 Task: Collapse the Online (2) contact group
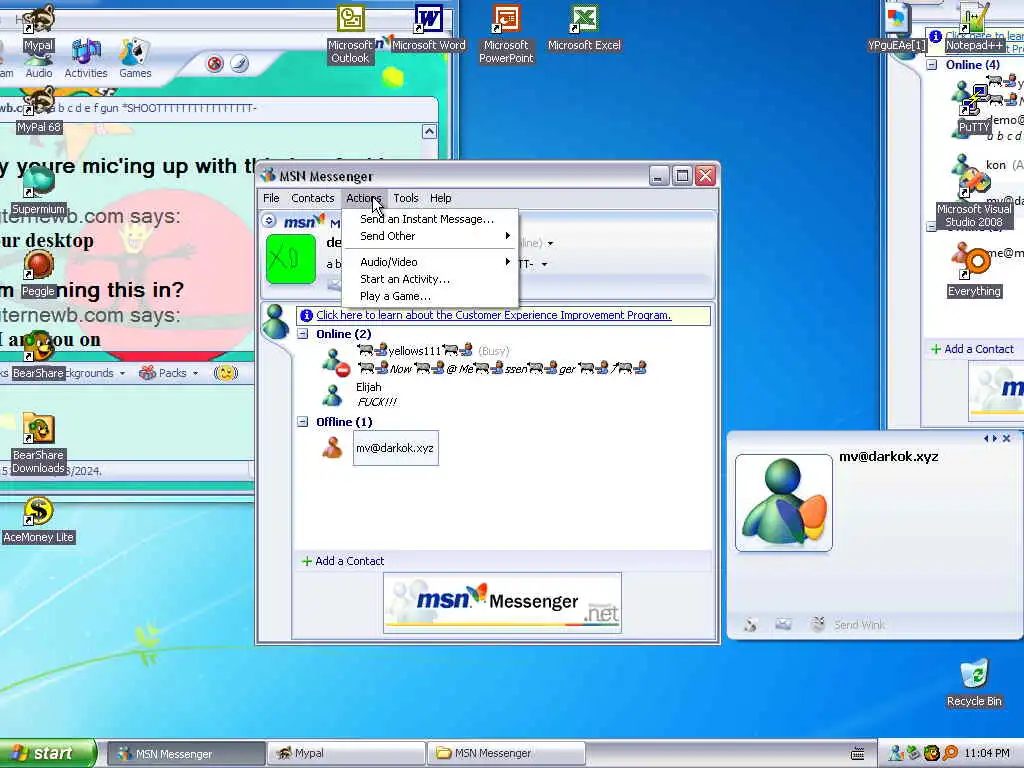pos(303,334)
